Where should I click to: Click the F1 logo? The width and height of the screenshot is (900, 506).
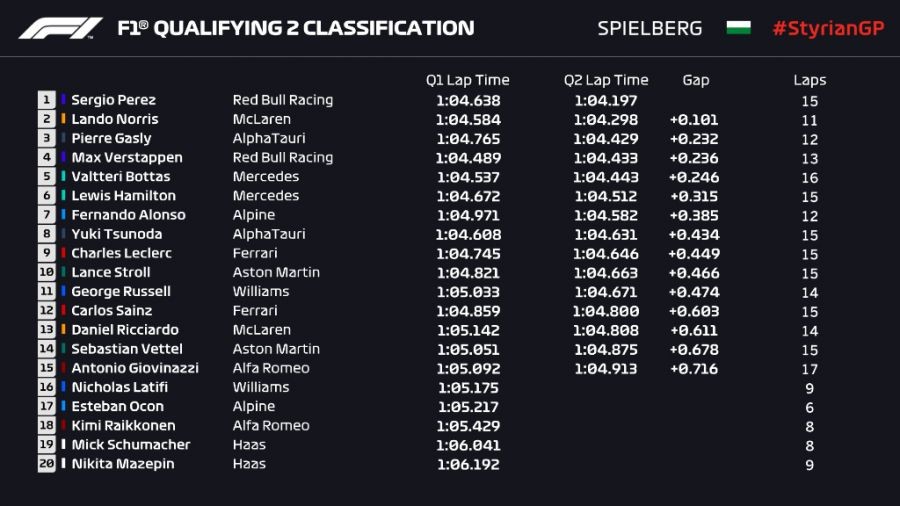tap(60, 28)
